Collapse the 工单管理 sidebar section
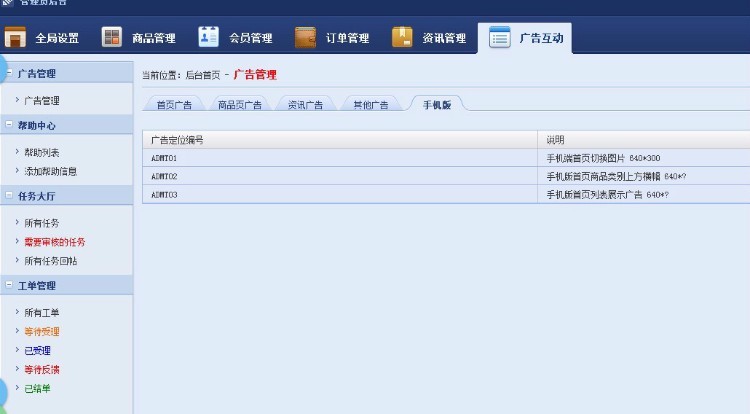Viewport: 750px width, 414px height. [9, 284]
